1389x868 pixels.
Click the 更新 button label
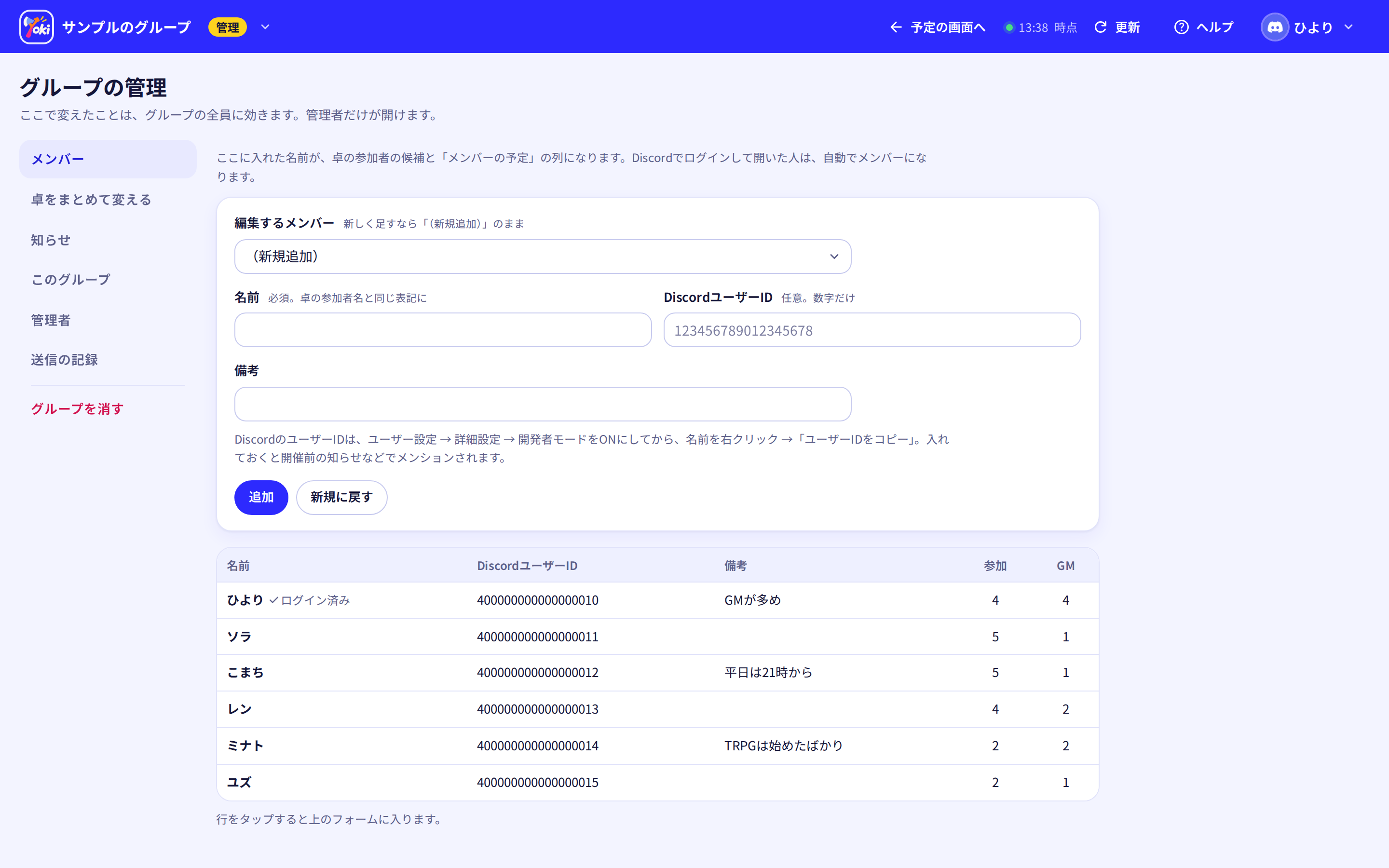click(1127, 27)
